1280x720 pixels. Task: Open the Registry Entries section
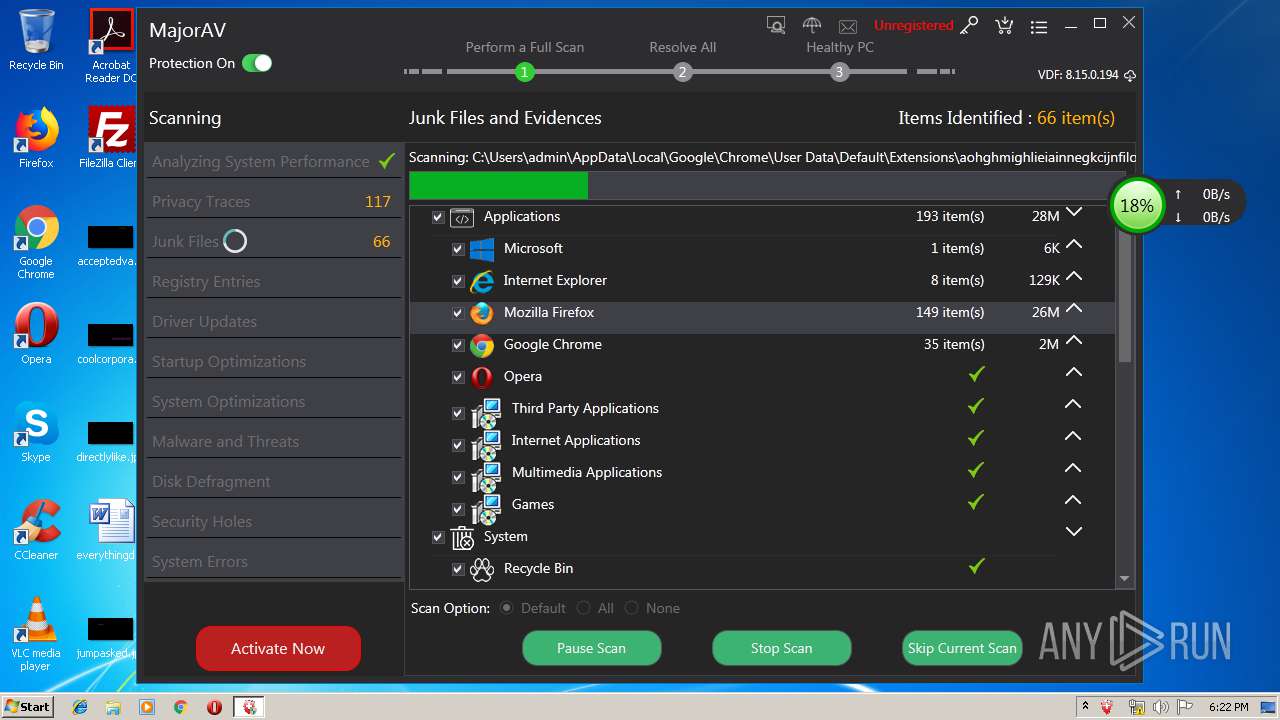[x=273, y=281]
